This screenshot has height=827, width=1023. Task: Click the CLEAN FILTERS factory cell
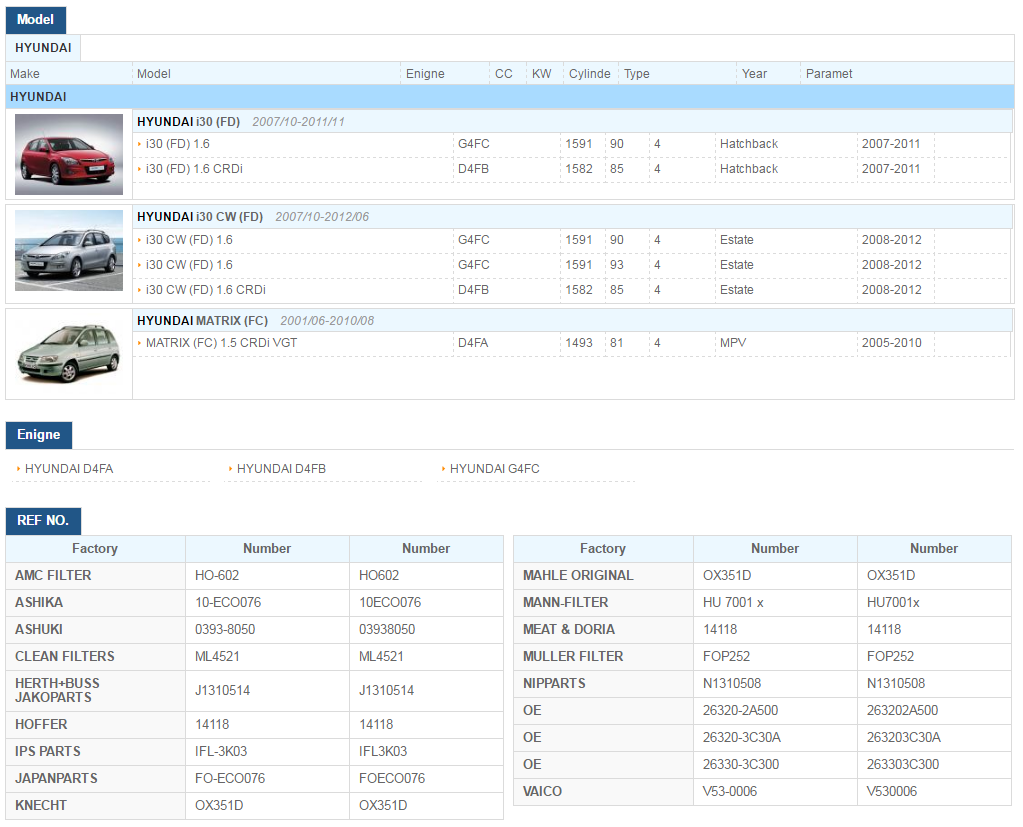(x=96, y=657)
